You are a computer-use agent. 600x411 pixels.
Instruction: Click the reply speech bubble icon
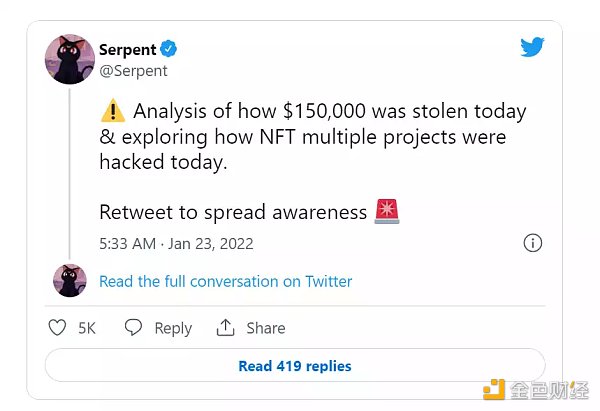click(x=133, y=328)
